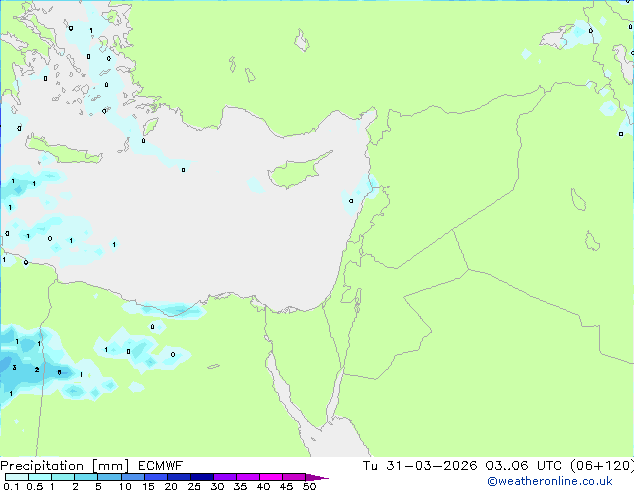
Task: Click the "25" legend scale label
Action: [194, 486]
